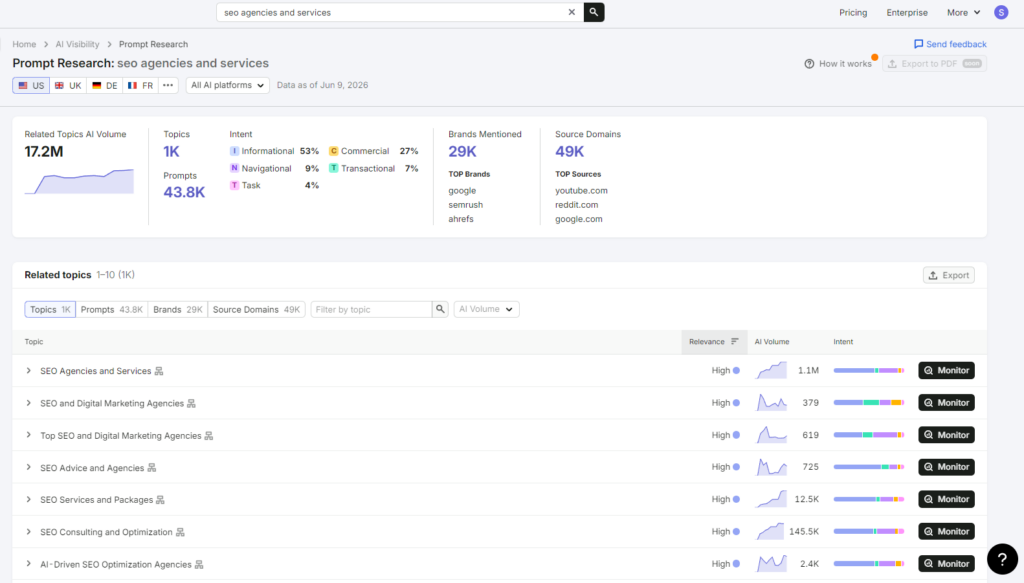Click the Related Topics AI Volume chart
This screenshot has width=1024, height=583.
(79, 181)
